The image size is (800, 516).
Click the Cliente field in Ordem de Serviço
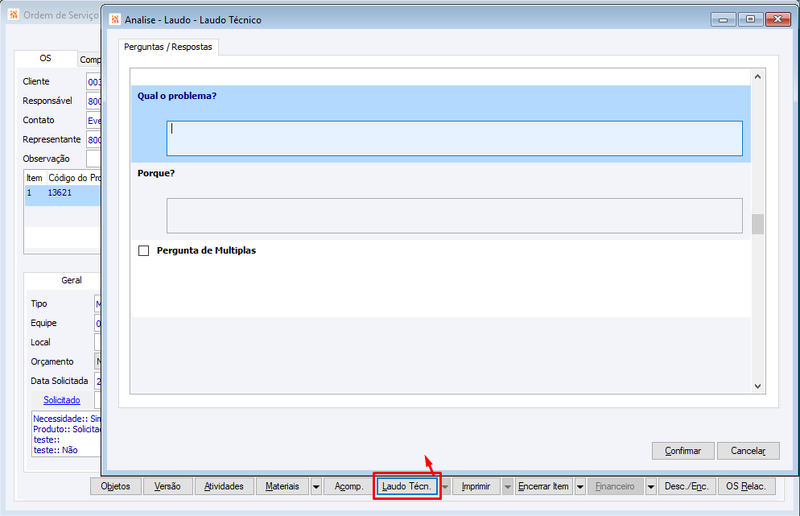click(94, 82)
